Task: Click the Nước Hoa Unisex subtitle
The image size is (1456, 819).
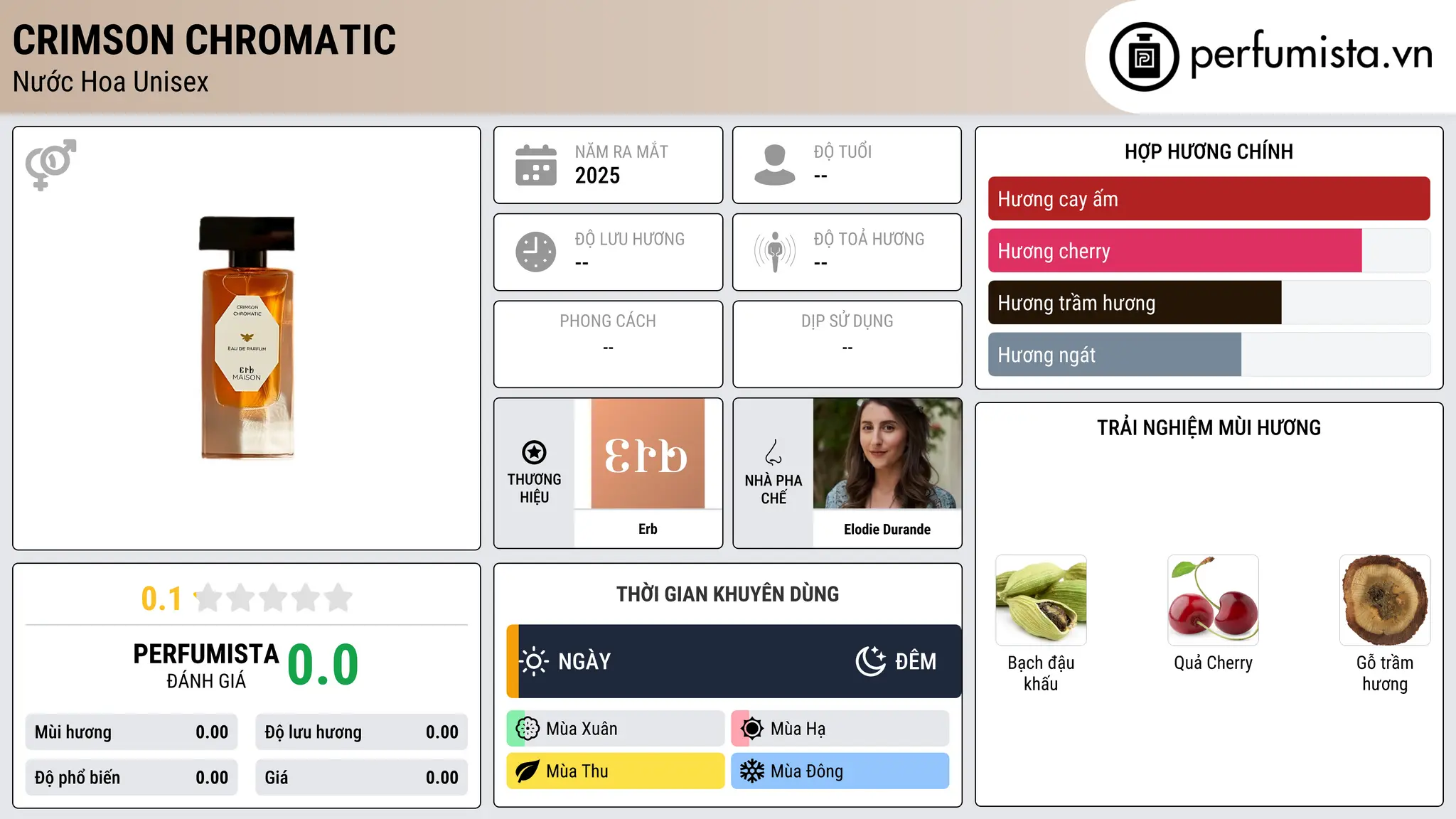Action: pos(111,82)
